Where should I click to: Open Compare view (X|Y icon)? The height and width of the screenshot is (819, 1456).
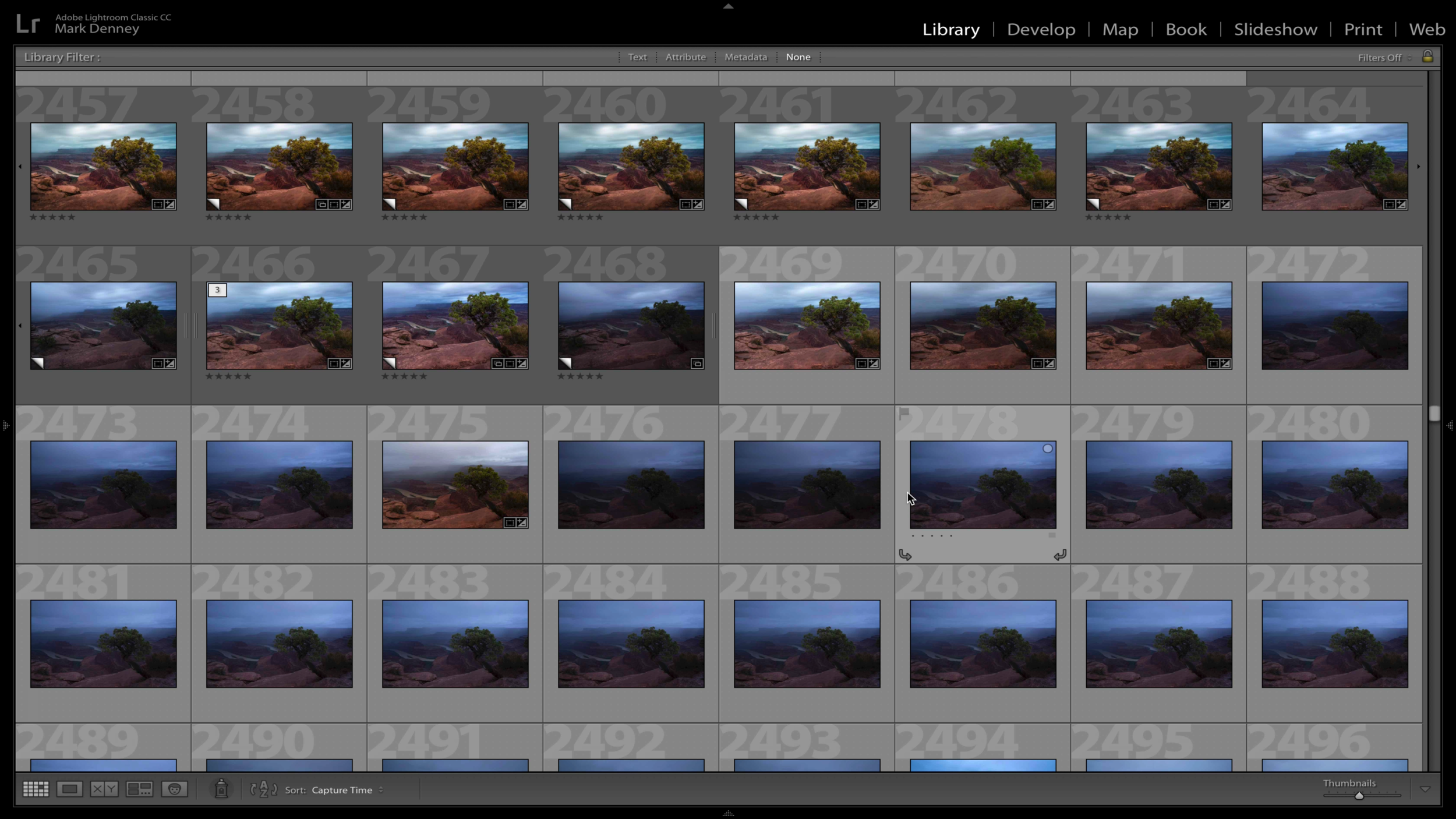click(104, 789)
